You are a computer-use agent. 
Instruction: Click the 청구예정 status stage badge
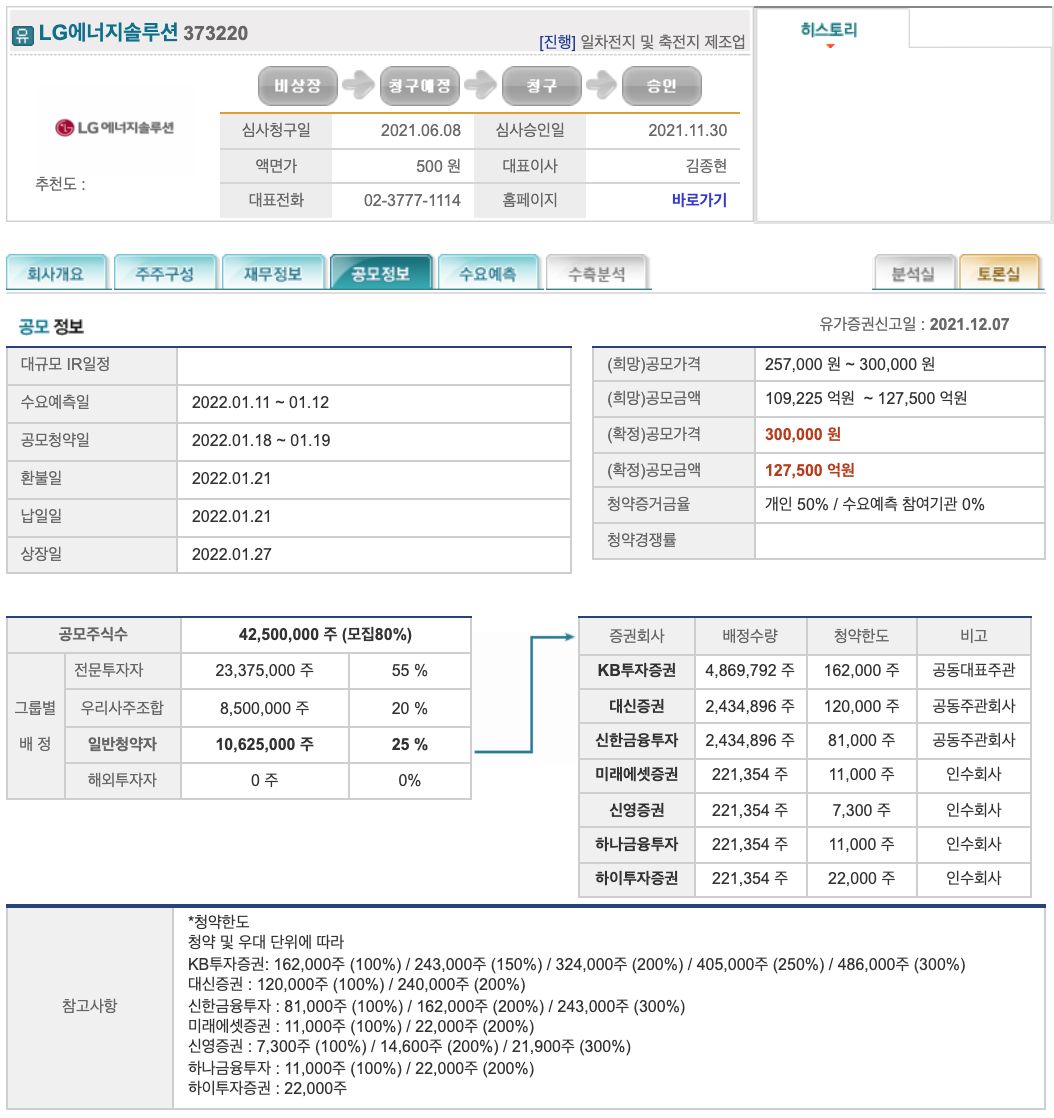pyautogui.click(x=419, y=86)
